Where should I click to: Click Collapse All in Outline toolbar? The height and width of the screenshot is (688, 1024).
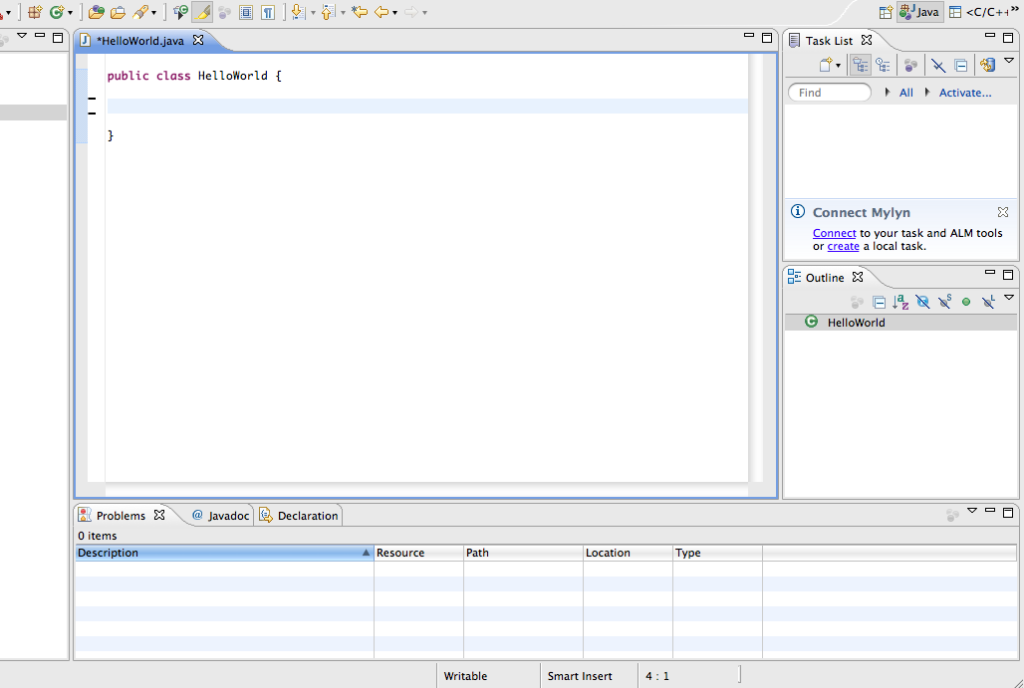879,302
